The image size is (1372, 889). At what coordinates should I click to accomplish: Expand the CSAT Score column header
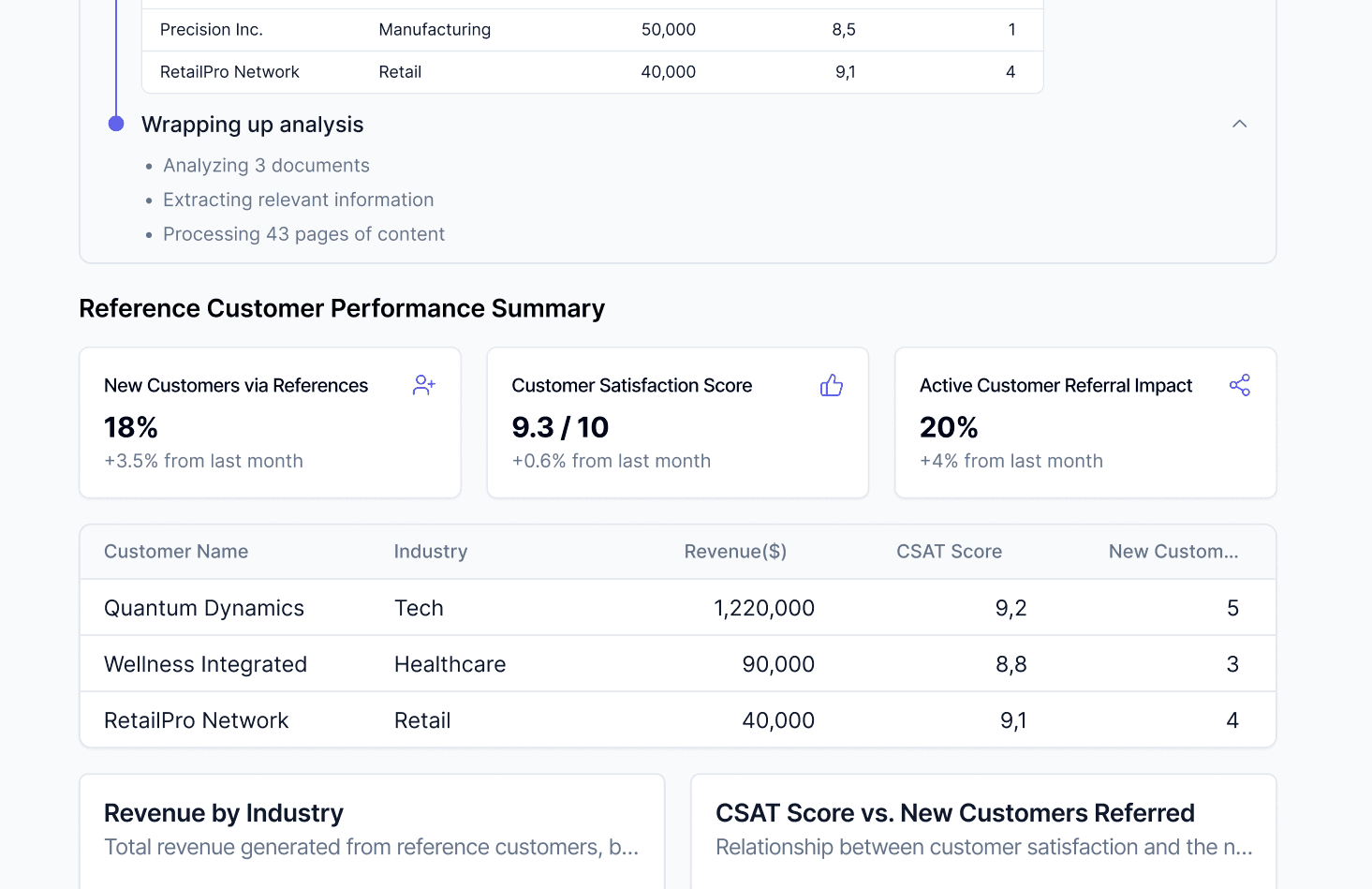[949, 552]
